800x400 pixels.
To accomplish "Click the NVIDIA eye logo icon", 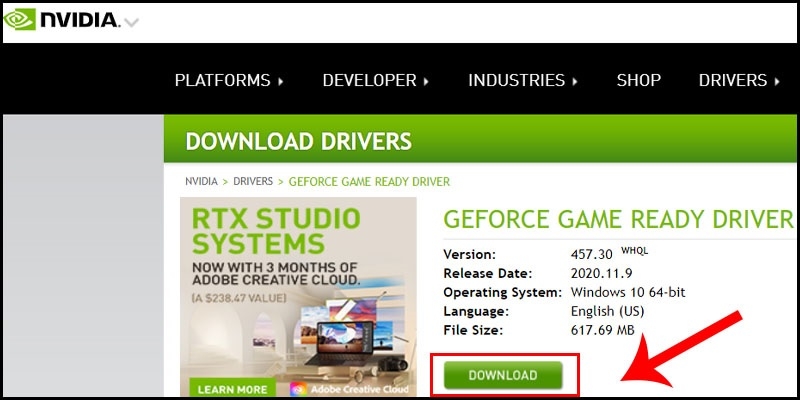I will [x=20, y=19].
